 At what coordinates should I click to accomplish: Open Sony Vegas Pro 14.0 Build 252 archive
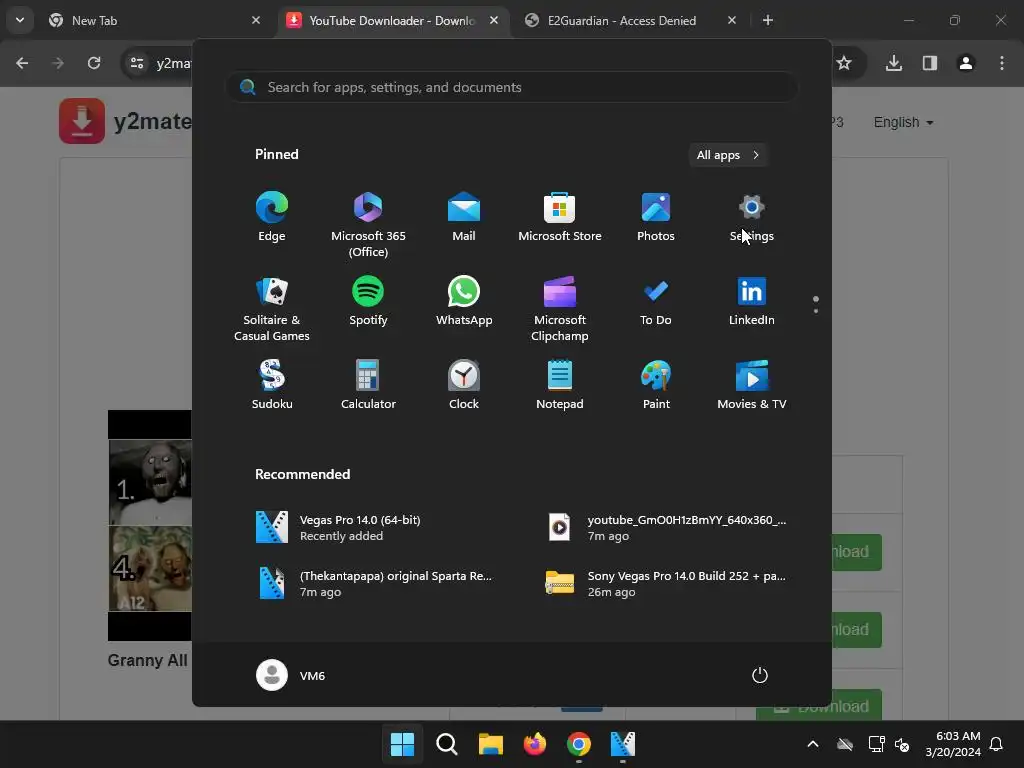click(666, 583)
